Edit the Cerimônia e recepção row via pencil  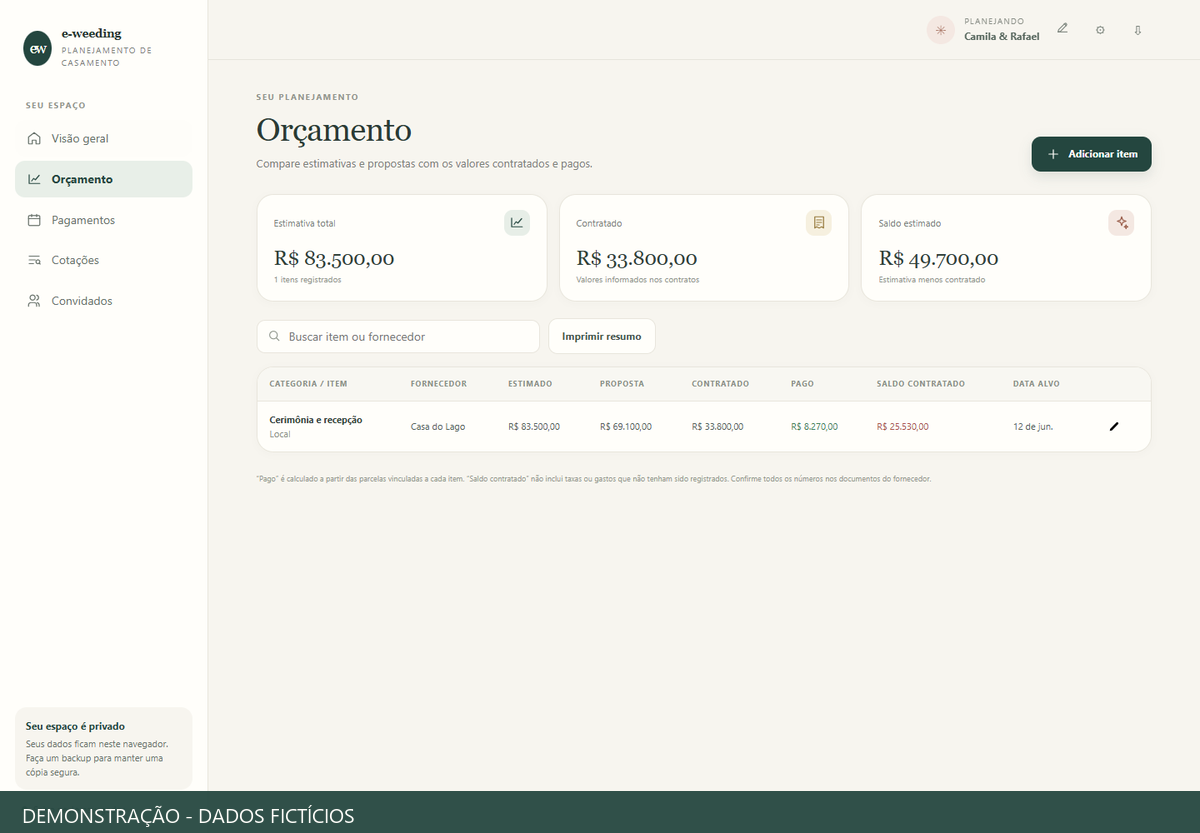[1114, 427]
